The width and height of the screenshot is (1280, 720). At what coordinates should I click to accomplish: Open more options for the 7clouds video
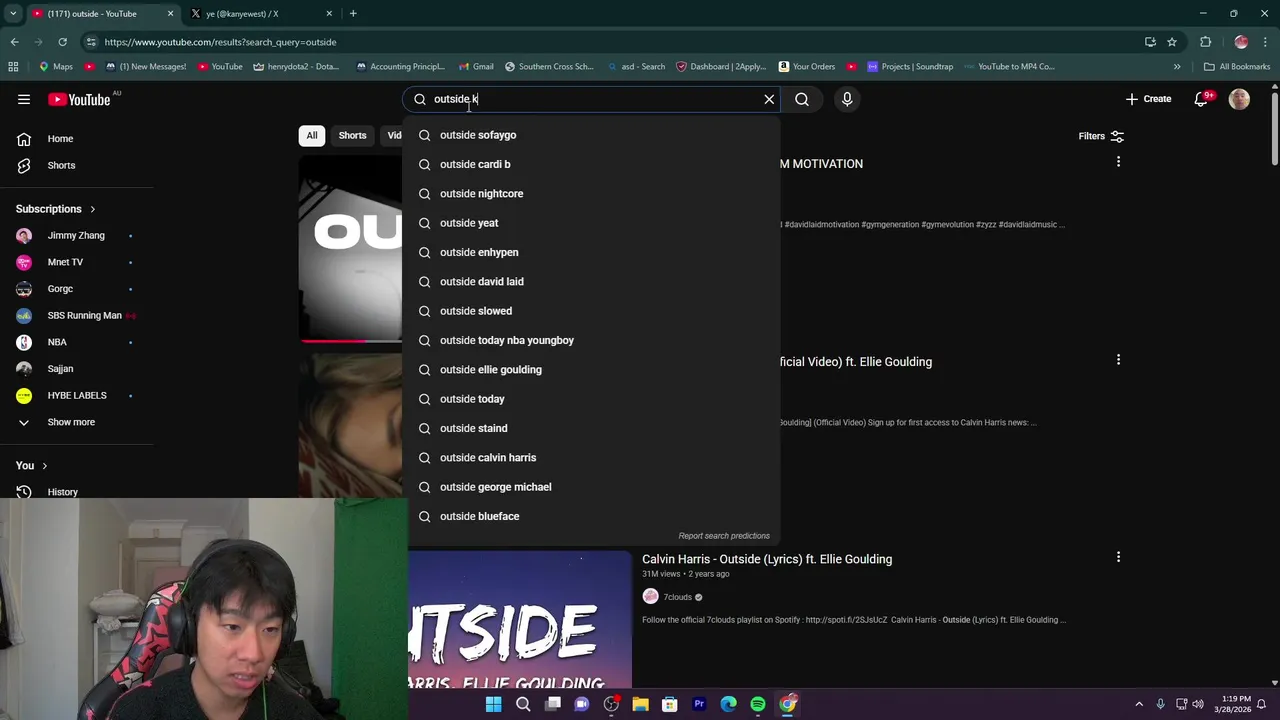click(x=1118, y=557)
